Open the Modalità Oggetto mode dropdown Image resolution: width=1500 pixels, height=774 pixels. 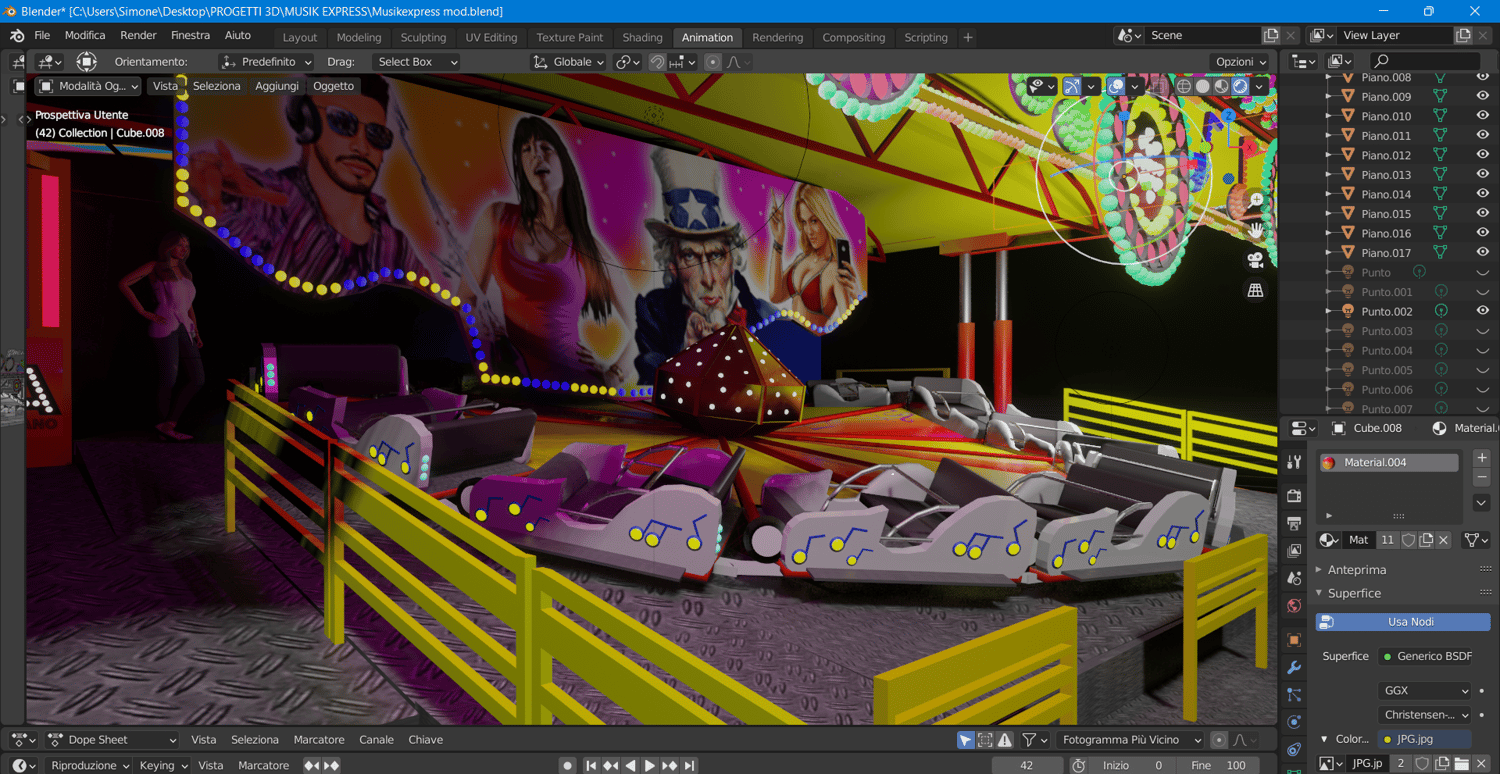88,86
